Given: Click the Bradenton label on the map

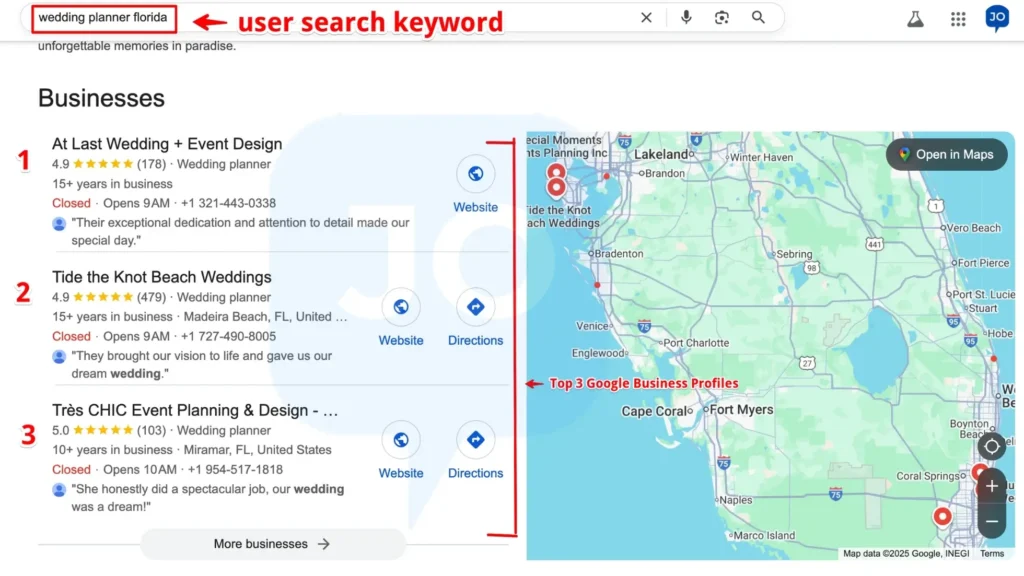Looking at the screenshot, I should tap(619, 253).
